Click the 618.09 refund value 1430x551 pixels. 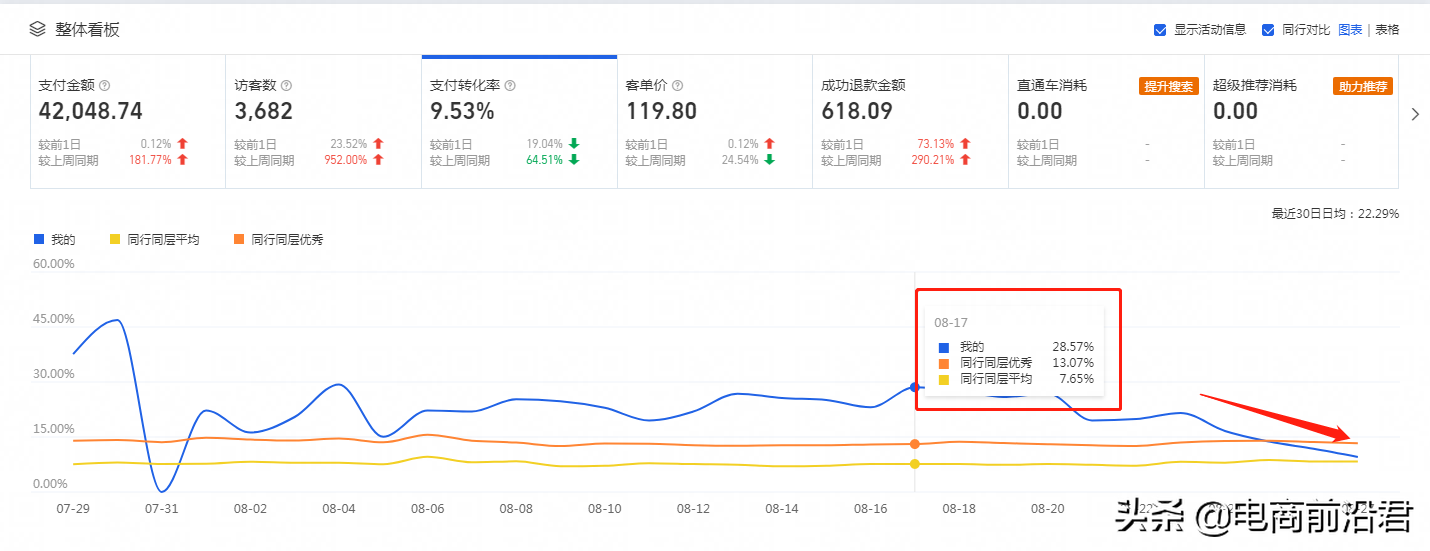point(857,111)
